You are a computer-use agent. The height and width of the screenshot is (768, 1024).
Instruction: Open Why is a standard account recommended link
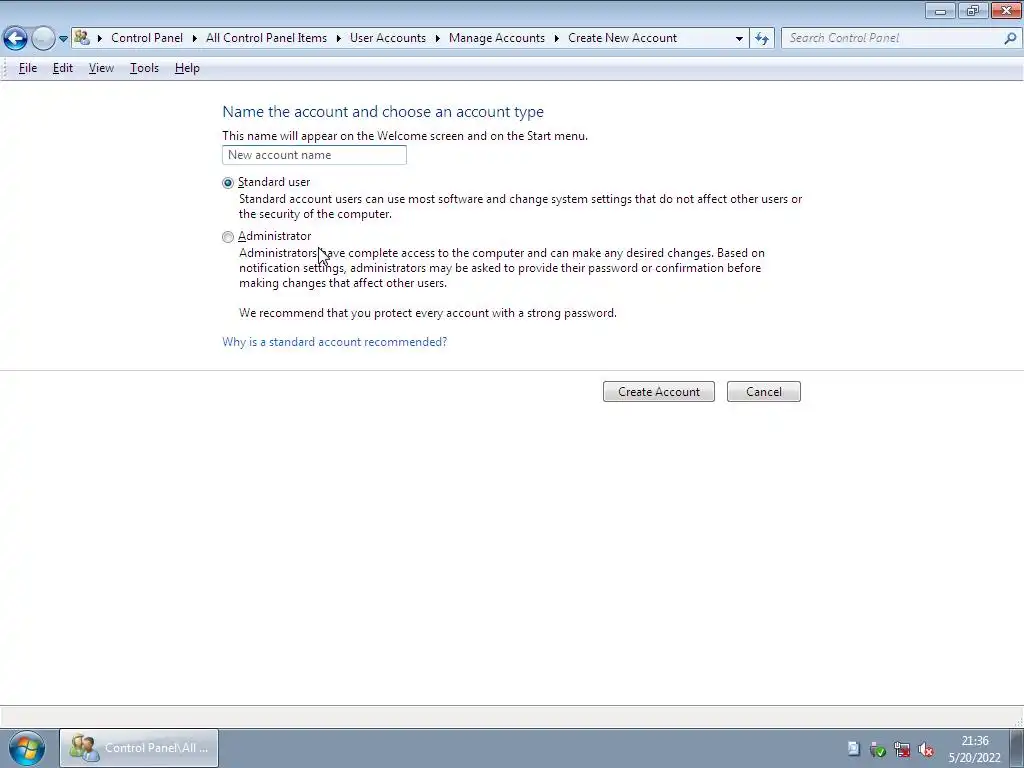pos(334,342)
